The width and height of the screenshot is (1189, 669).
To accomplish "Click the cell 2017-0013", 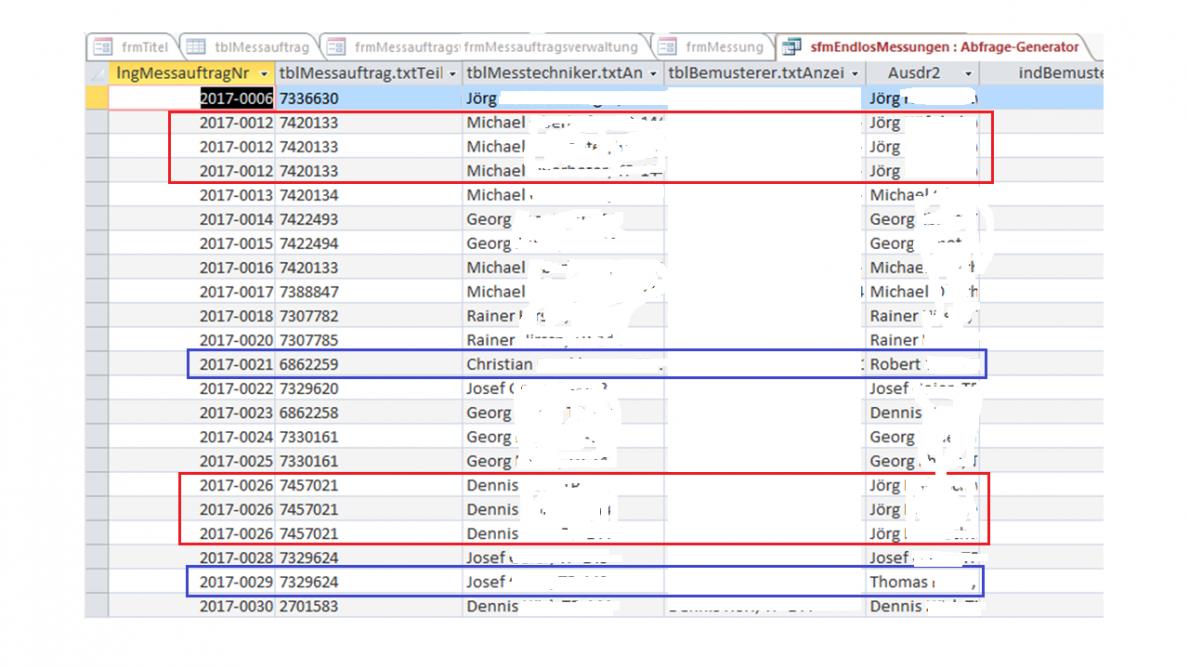I will 192,195.
